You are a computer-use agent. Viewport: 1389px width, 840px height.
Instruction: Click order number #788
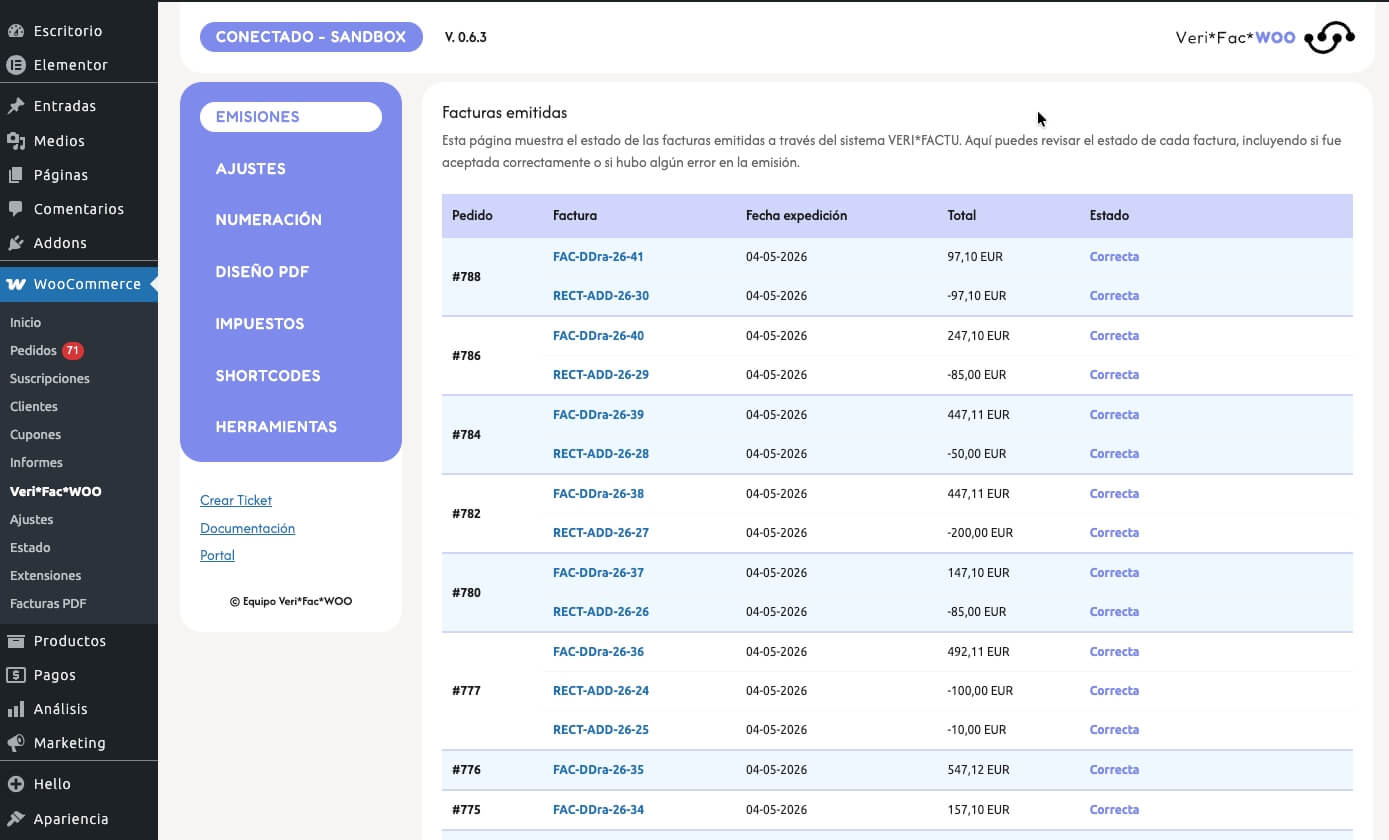pyautogui.click(x=466, y=277)
